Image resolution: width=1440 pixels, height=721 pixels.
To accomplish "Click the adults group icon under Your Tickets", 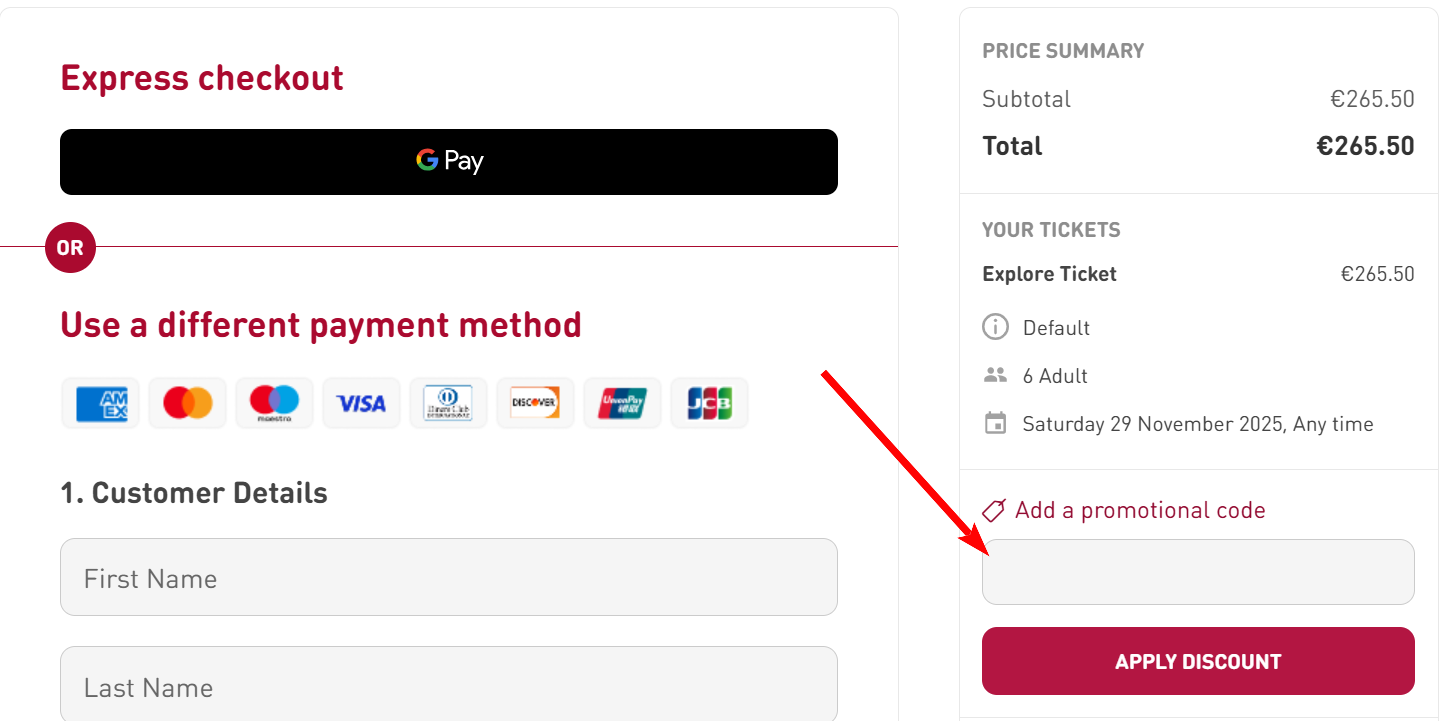I will (995, 374).
